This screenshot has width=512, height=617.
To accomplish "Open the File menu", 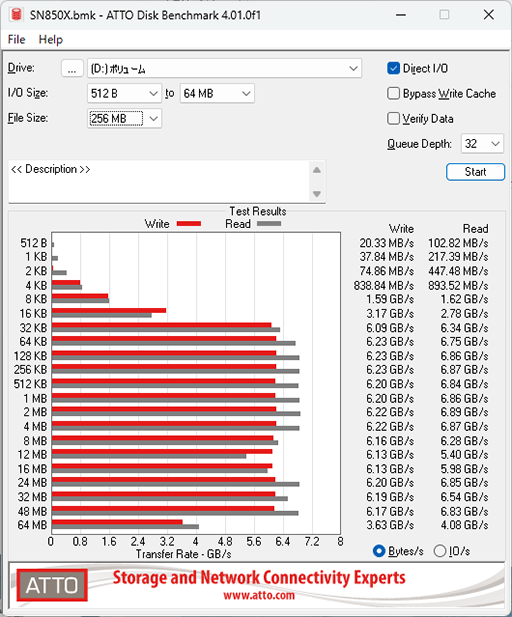I will pos(17,39).
